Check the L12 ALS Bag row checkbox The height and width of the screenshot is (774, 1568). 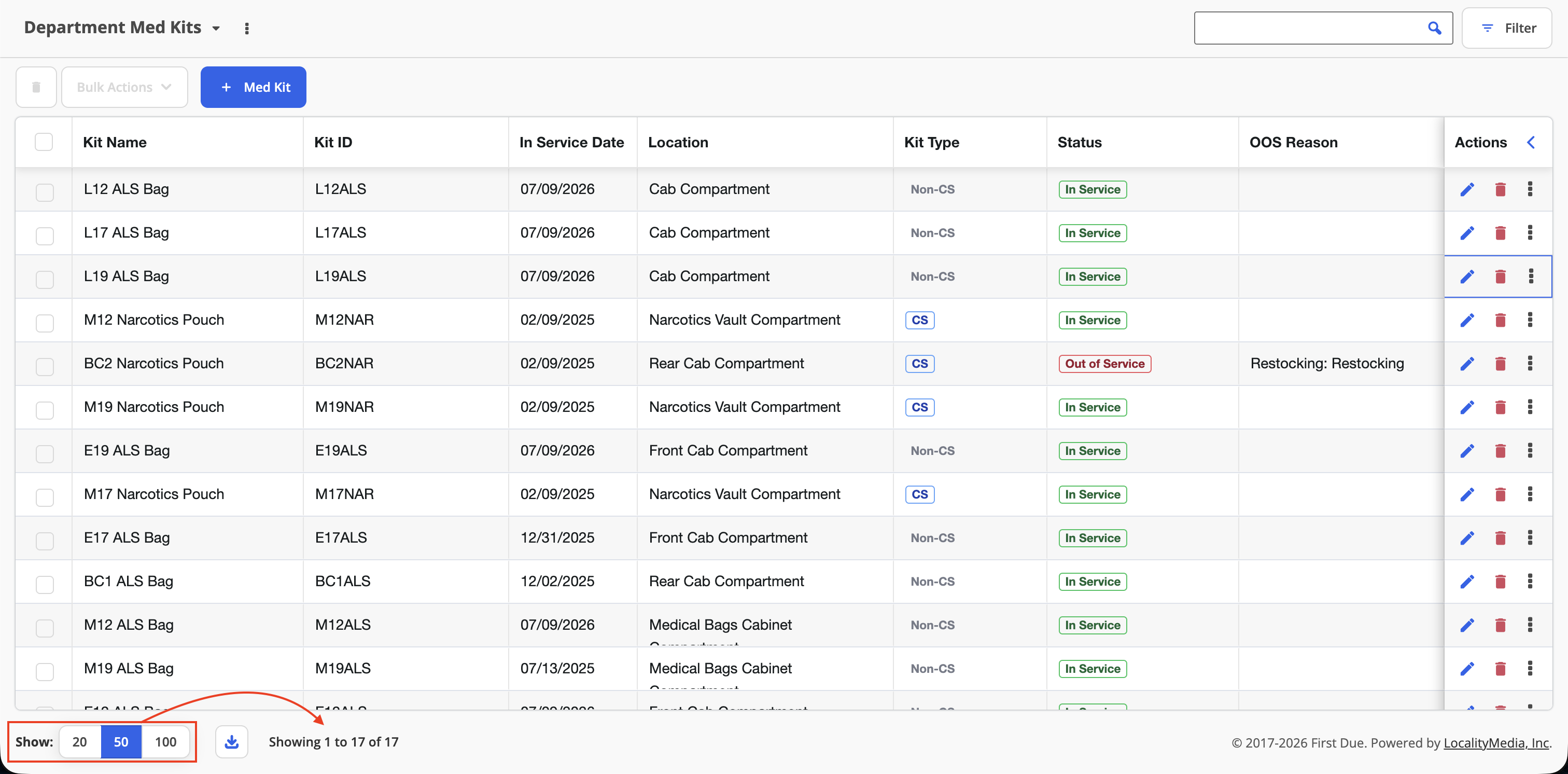[x=45, y=192]
